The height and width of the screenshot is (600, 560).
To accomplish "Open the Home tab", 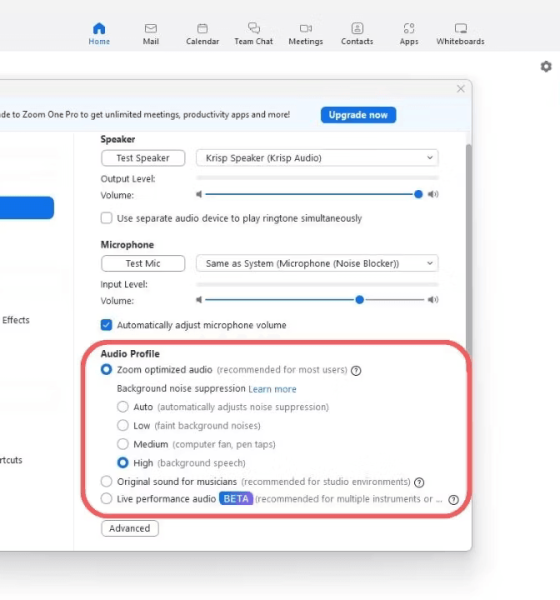I will point(99,34).
